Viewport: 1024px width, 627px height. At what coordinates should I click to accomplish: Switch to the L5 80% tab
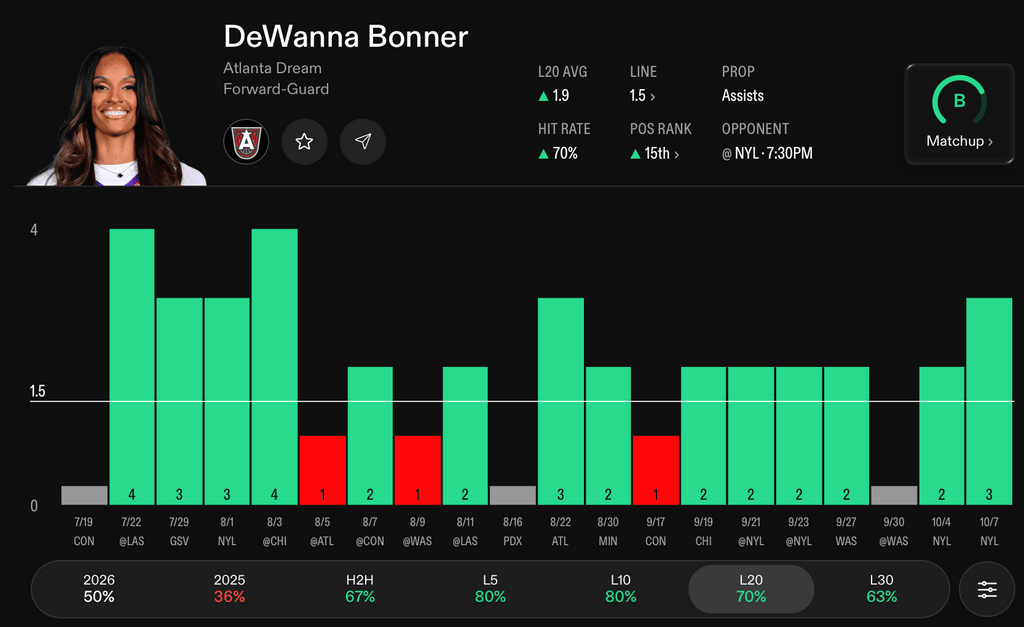[490, 588]
